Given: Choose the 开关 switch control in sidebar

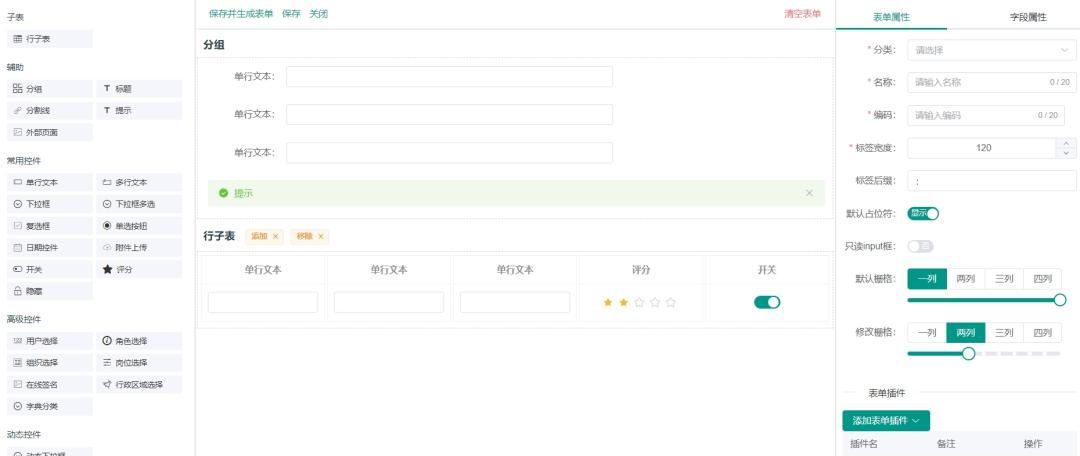Looking at the screenshot, I should pos(50,269).
